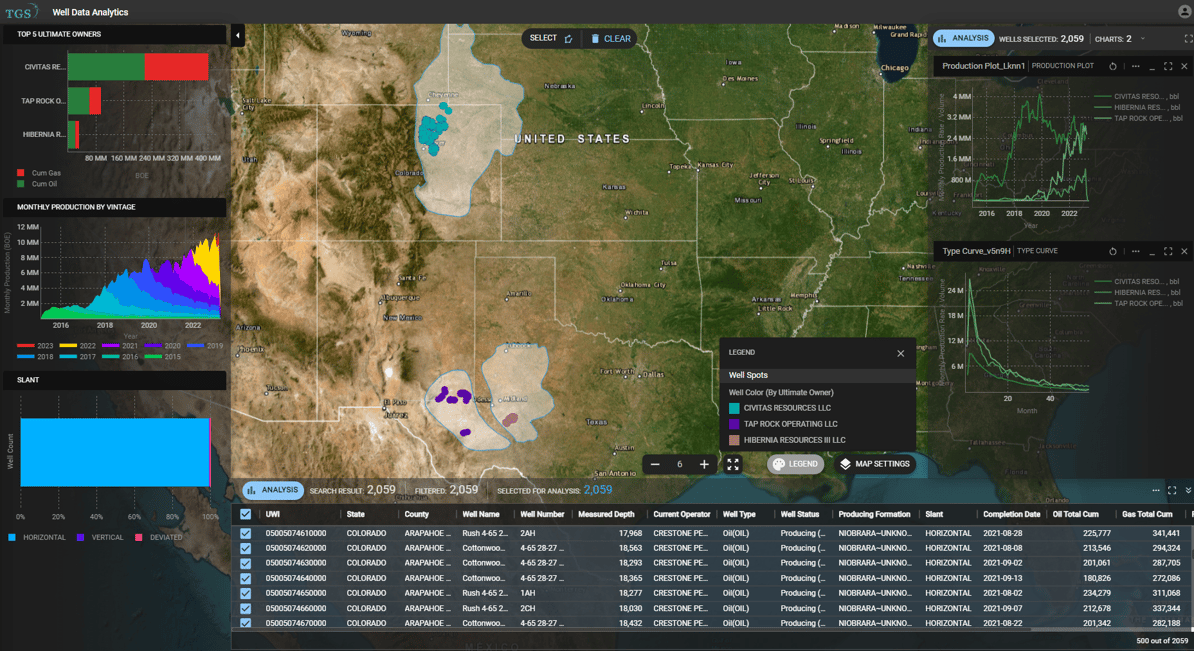Viewport: 1194px width, 651px height.
Task: Open Type Curve more options menu
Action: pyautogui.click(x=1135, y=251)
